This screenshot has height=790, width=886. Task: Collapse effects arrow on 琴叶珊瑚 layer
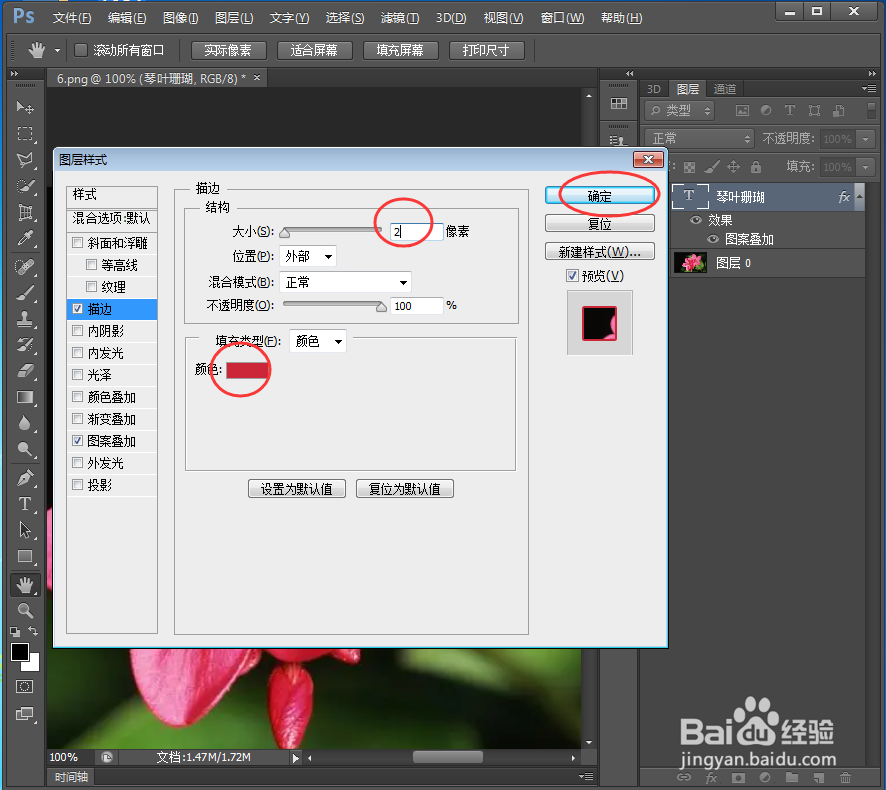859,197
